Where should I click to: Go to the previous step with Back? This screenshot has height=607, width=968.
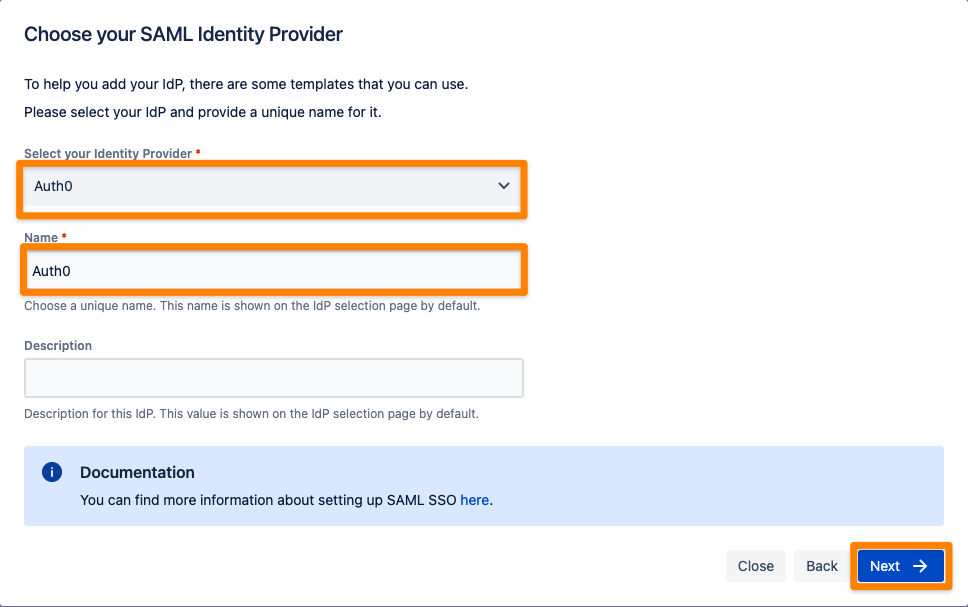tap(822, 566)
